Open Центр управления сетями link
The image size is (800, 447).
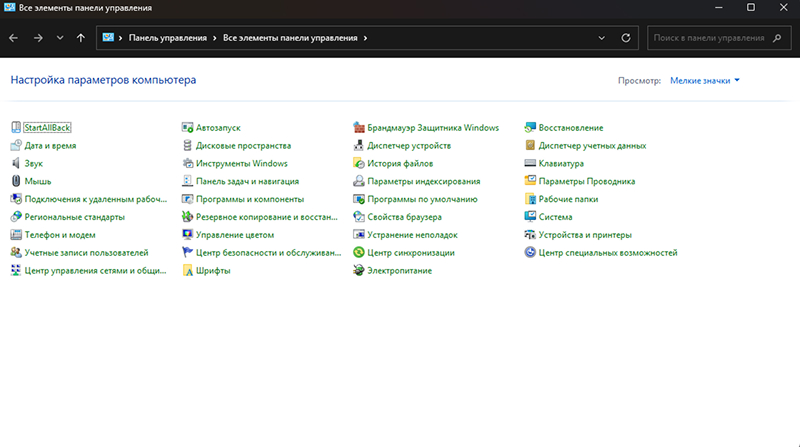pyautogui.click(x=95, y=270)
